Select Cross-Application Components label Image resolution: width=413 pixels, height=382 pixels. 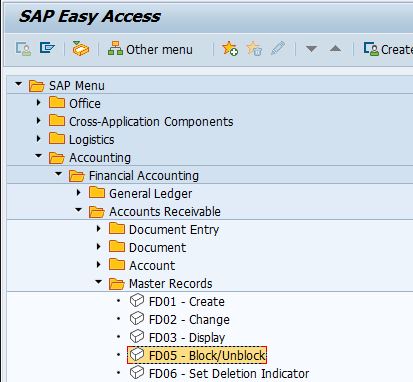pos(151,122)
